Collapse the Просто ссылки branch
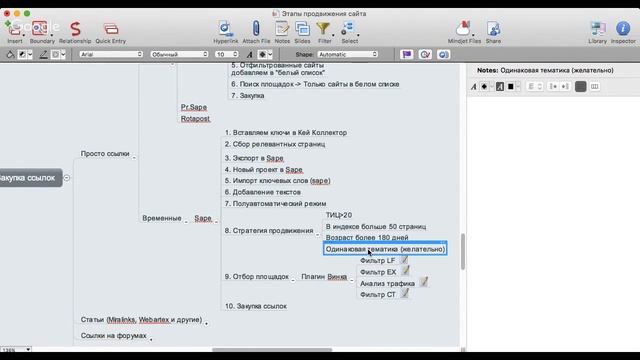The image size is (640, 360). click(134, 158)
